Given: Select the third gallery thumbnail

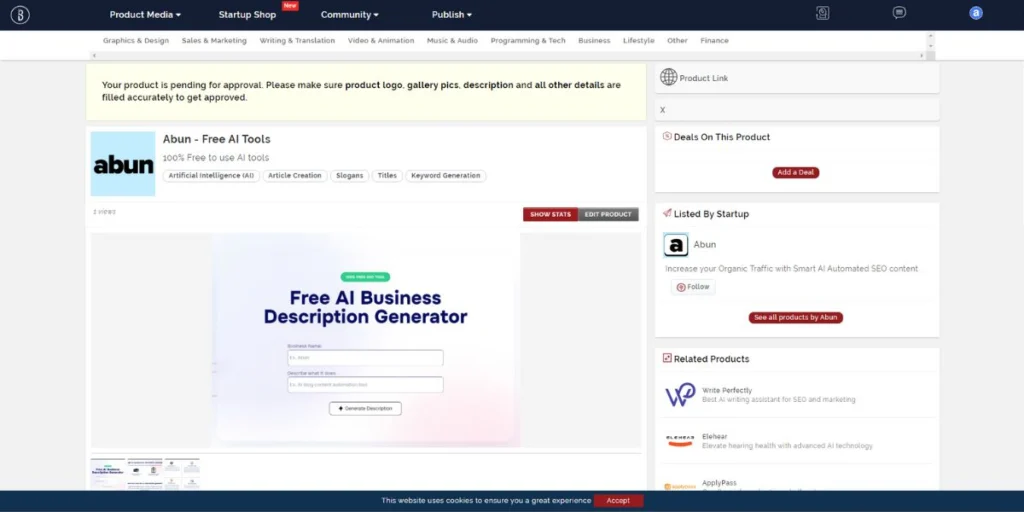Looking at the screenshot, I should tap(182, 474).
